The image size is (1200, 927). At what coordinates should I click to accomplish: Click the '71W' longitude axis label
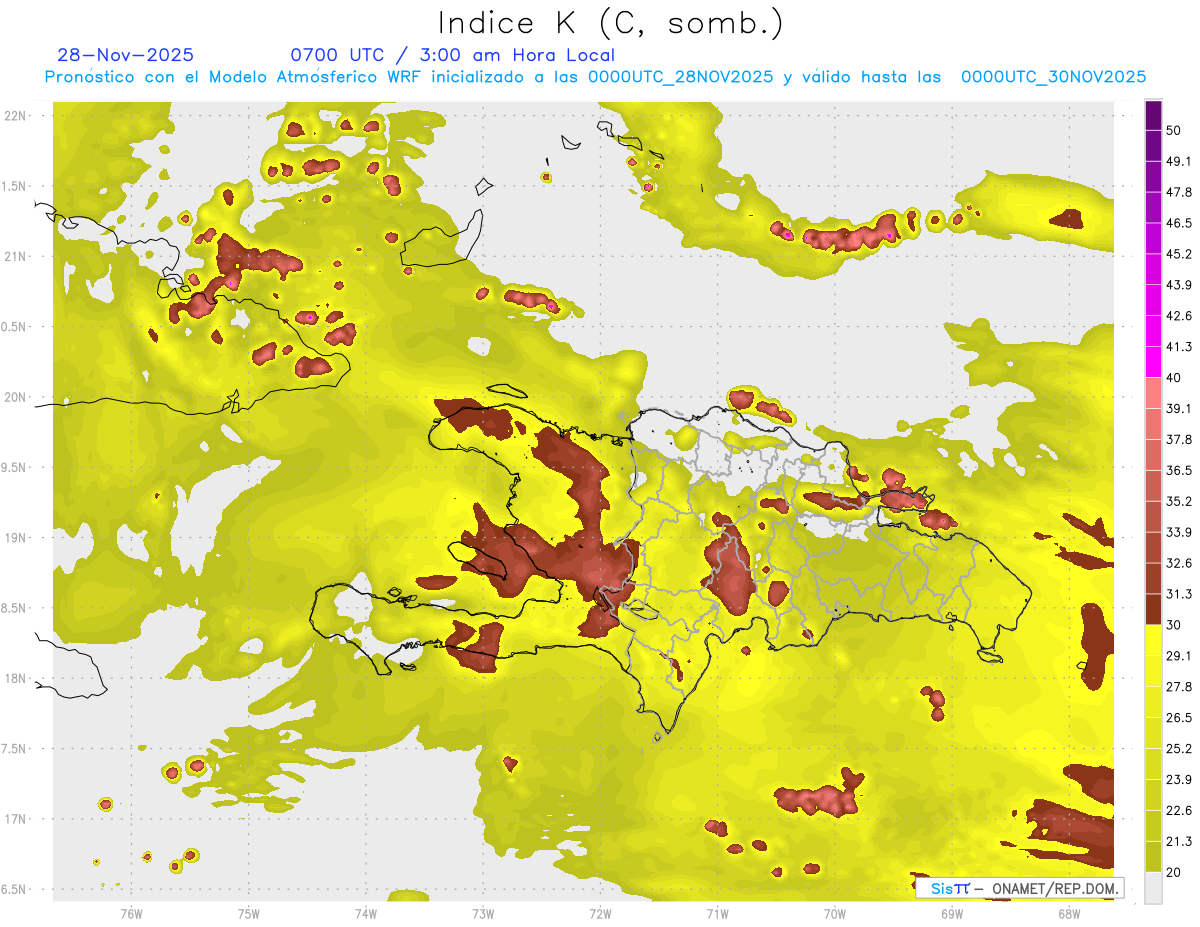click(717, 913)
